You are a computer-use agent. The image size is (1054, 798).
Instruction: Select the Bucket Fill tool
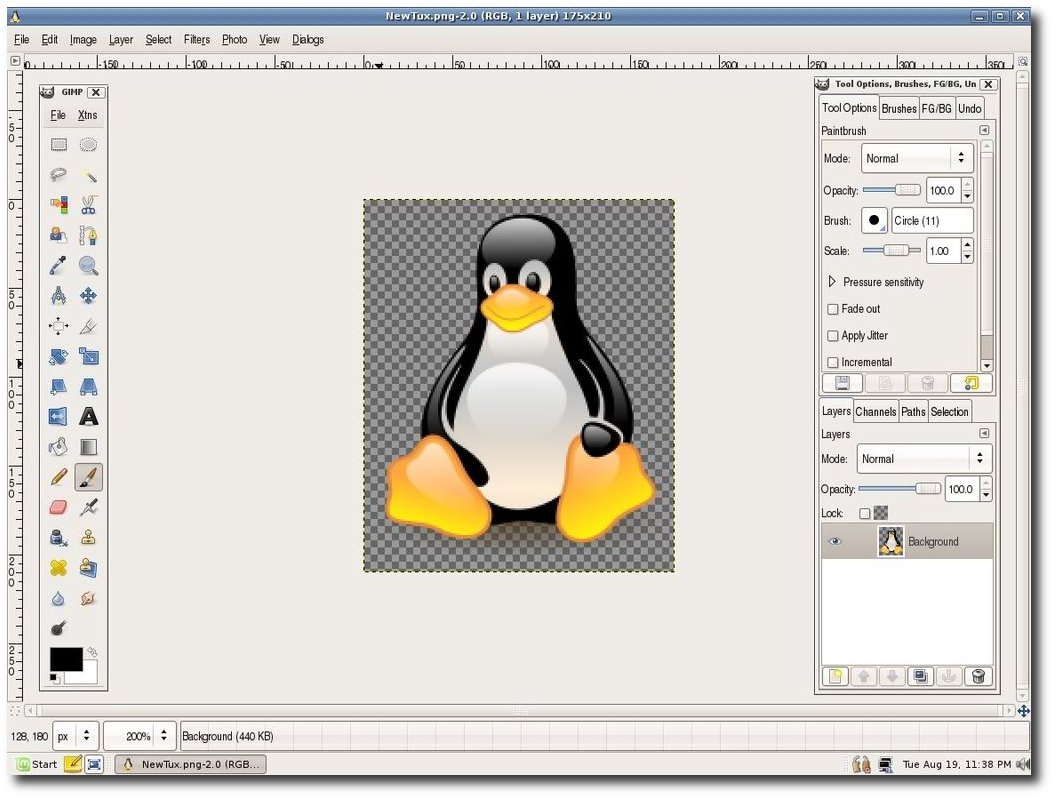point(58,447)
